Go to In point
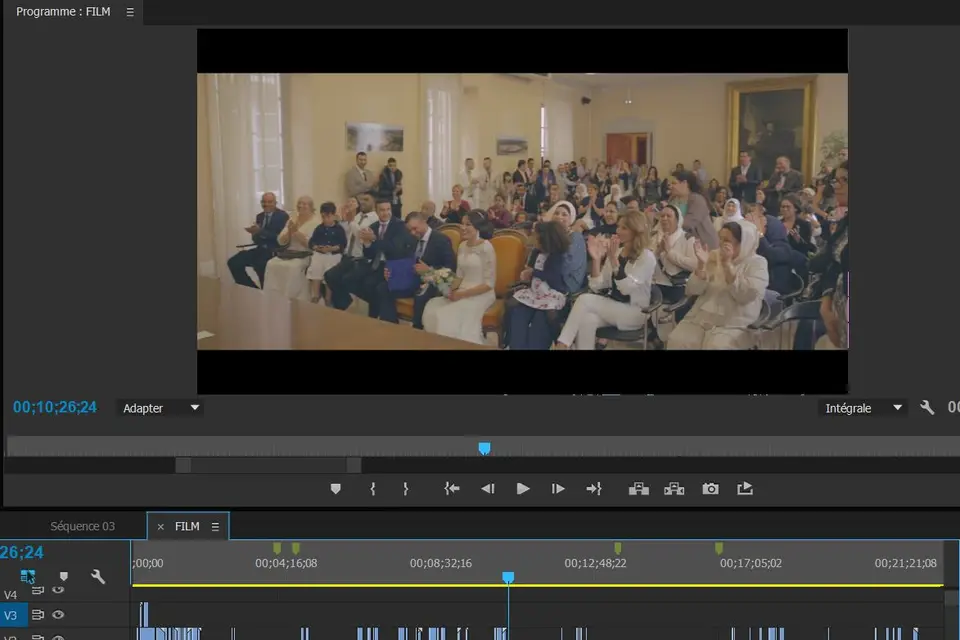This screenshot has width=960, height=640. click(x=452, y=489)
